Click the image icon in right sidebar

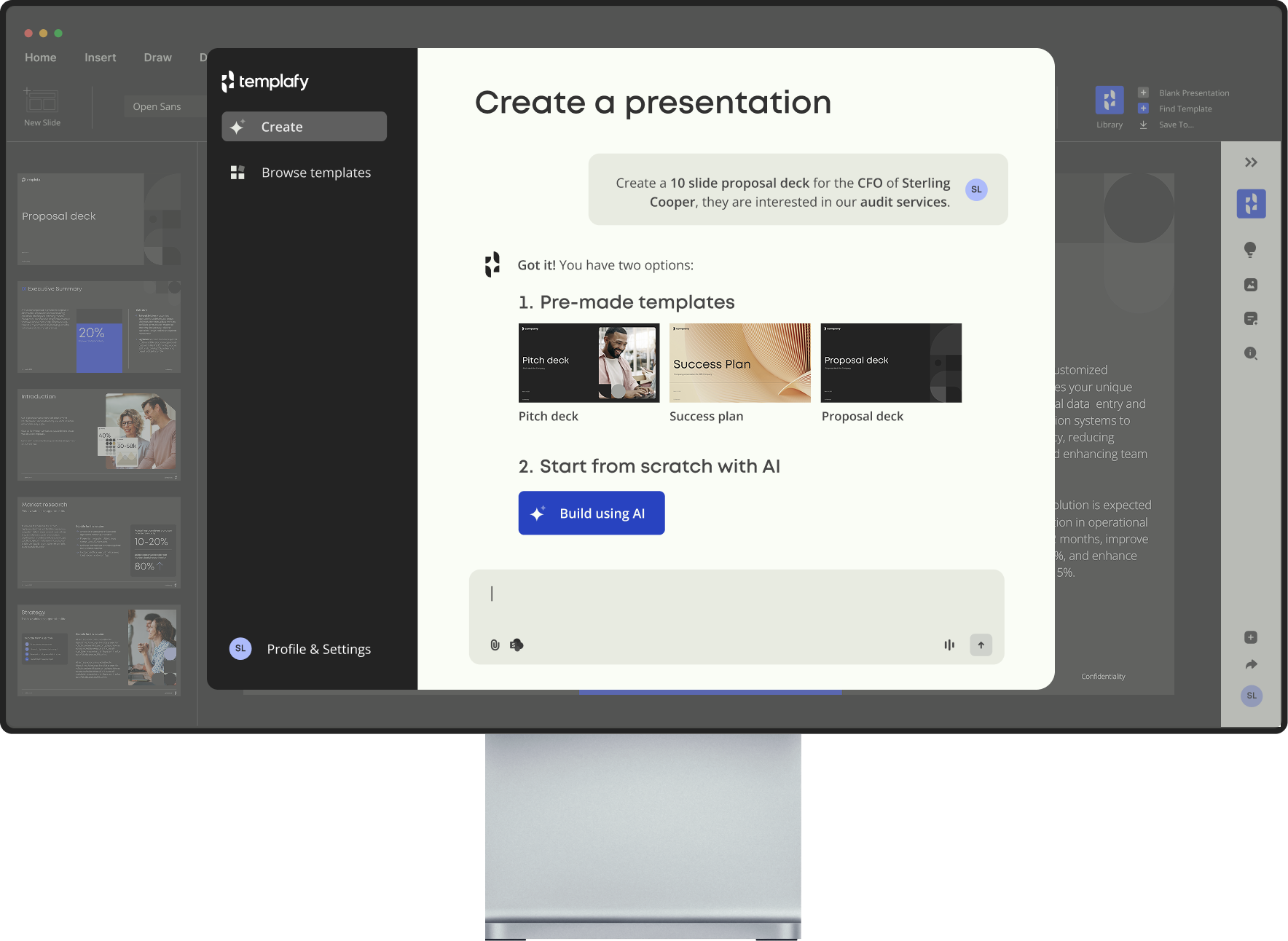tap(1251, 285)
